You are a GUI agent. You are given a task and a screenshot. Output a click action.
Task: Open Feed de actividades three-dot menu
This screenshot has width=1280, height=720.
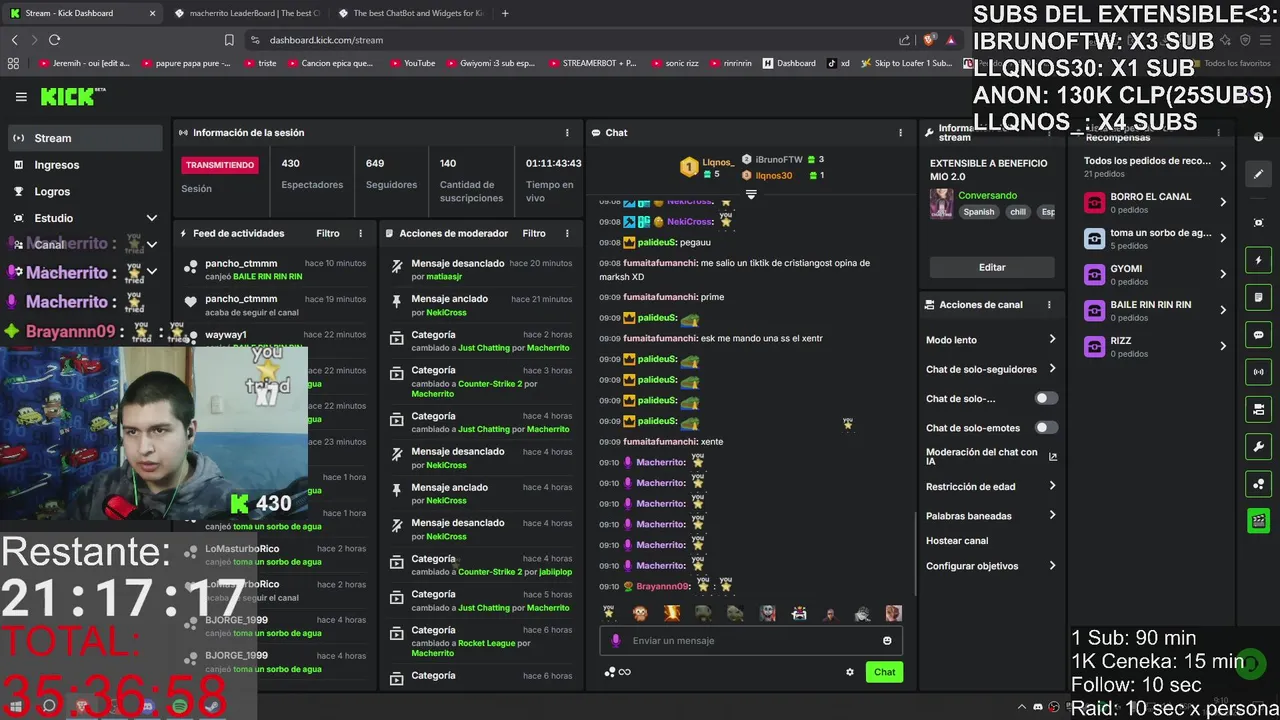[x=361, y=233]
